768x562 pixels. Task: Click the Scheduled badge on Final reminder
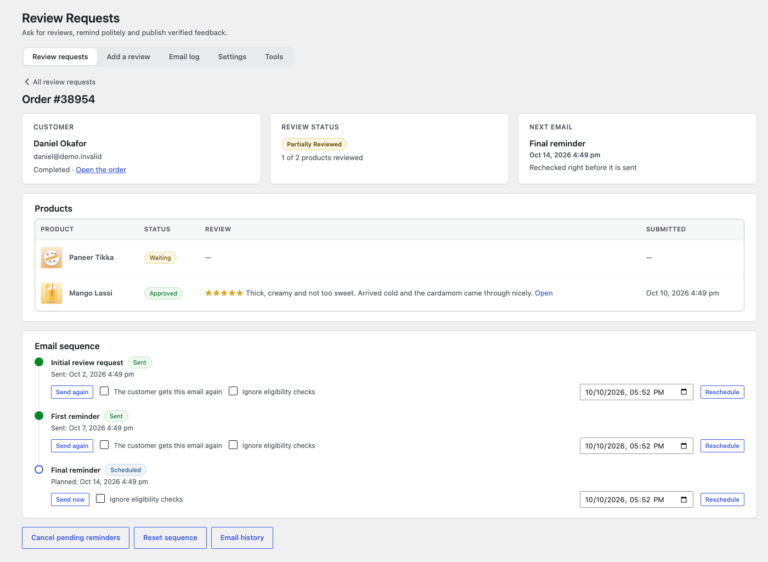[125, 470]
